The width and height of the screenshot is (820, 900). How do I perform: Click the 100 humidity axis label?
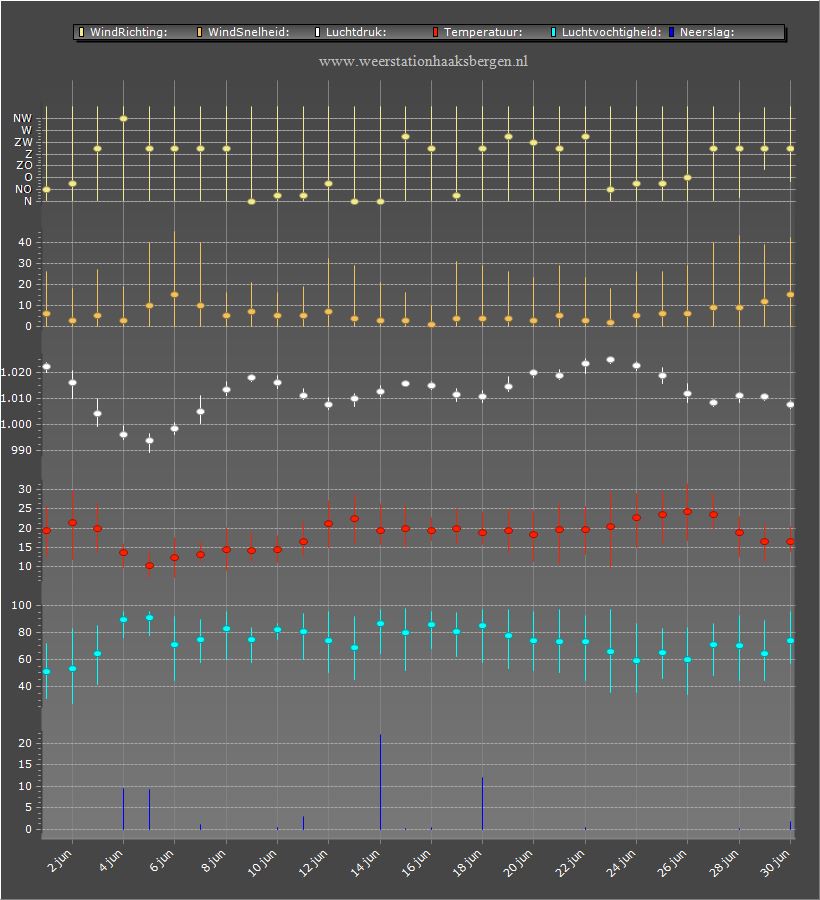[22, 606]
